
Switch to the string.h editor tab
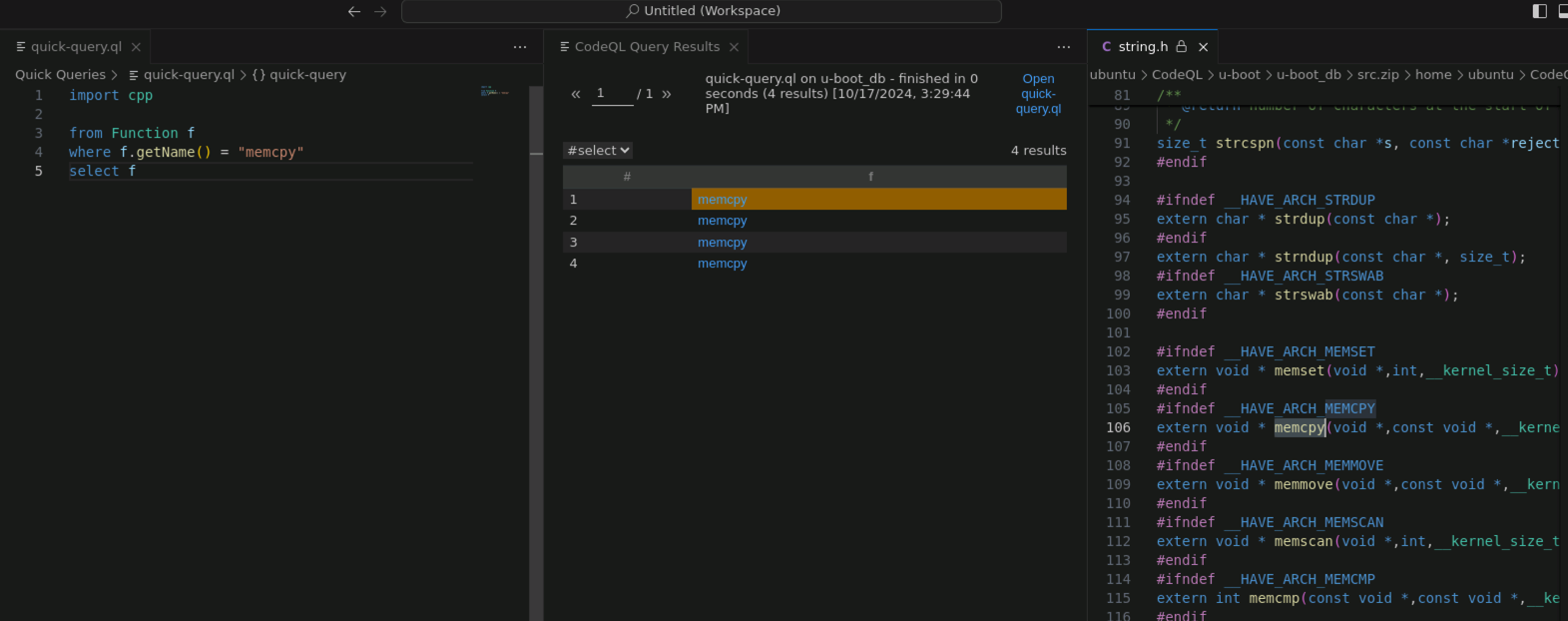coord(1143,47)
